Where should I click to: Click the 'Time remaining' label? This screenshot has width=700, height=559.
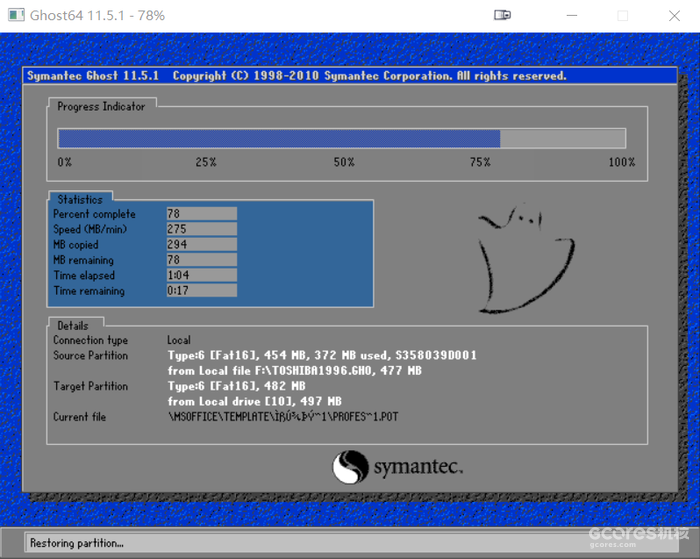click(89, 291)
